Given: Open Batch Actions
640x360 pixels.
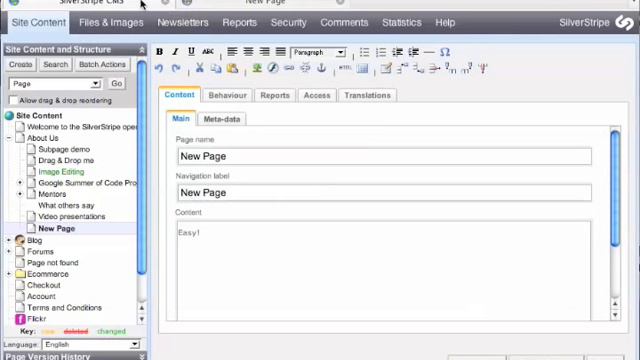Looking at the screenshot, I should click(x=102, y=64).
